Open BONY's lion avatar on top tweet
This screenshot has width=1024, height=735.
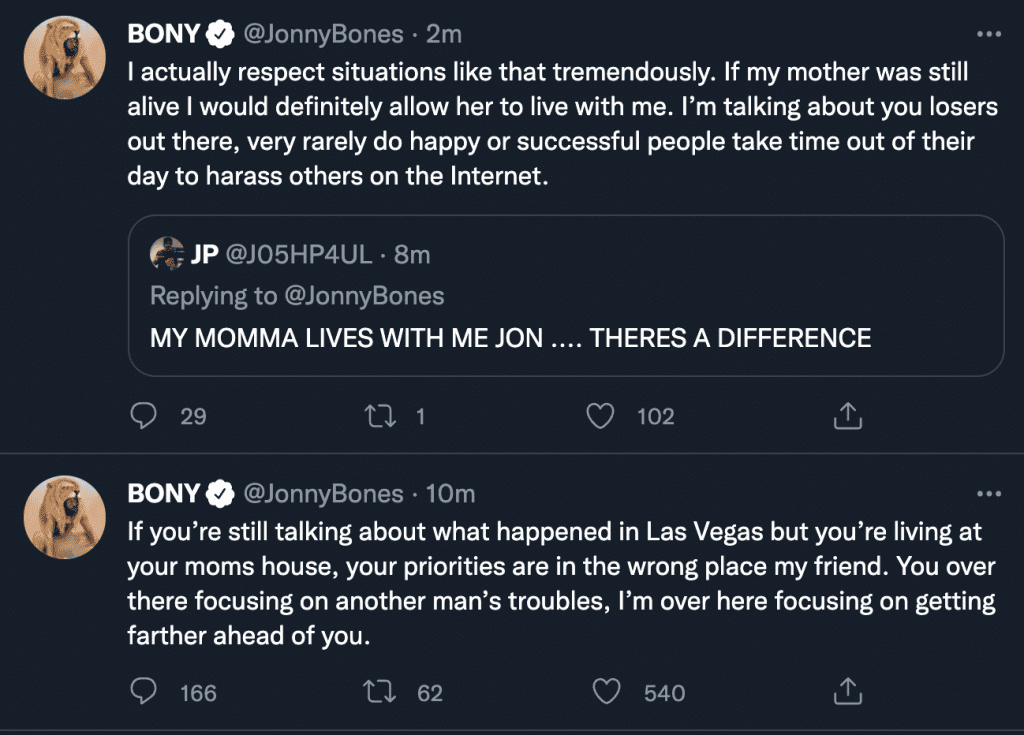point(64,57)
